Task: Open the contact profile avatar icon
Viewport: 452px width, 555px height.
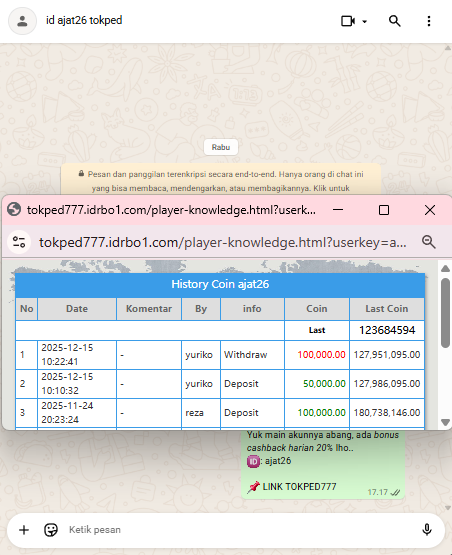Action: (x=22, y=21)
